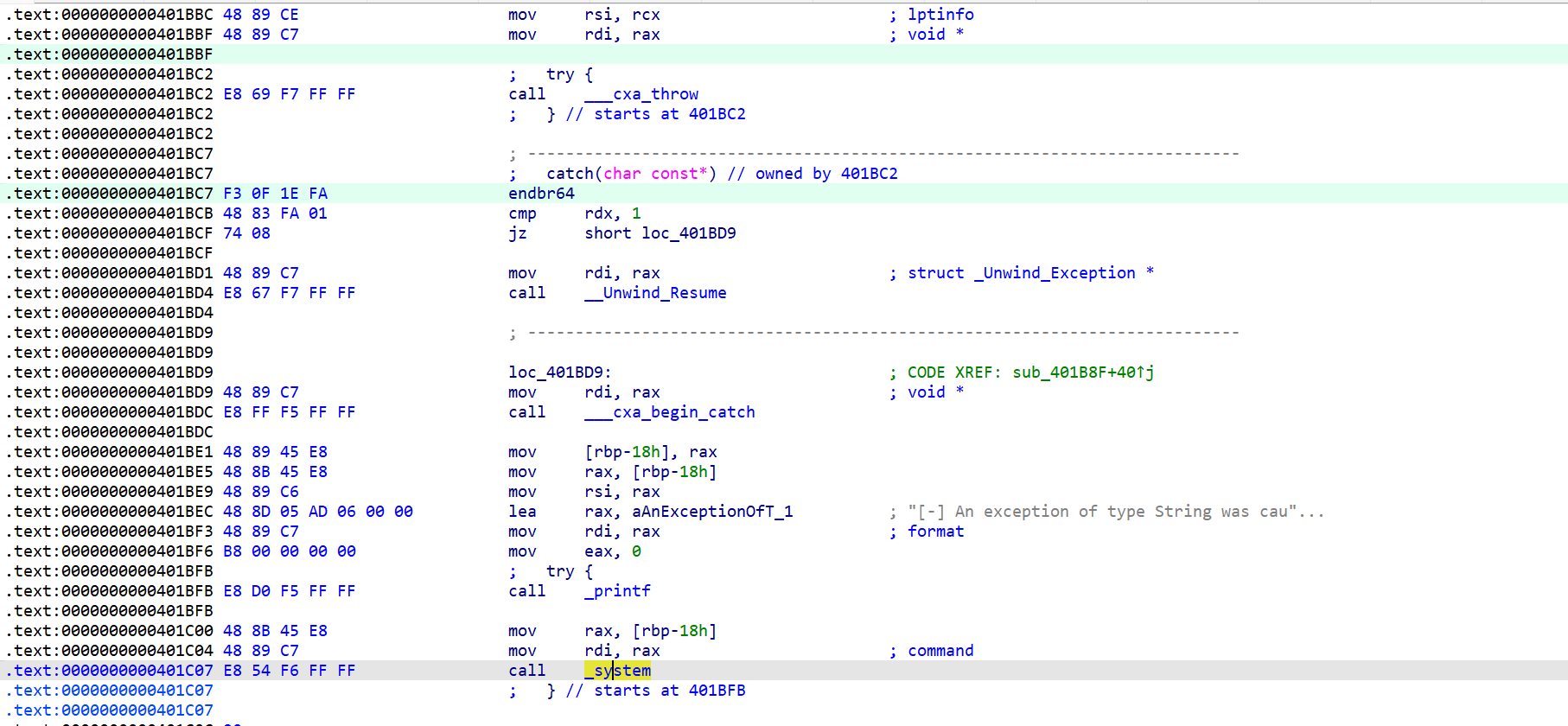Click the lptinfo comment
This screenshot has width=1568, height=726.
coord(940,15)
